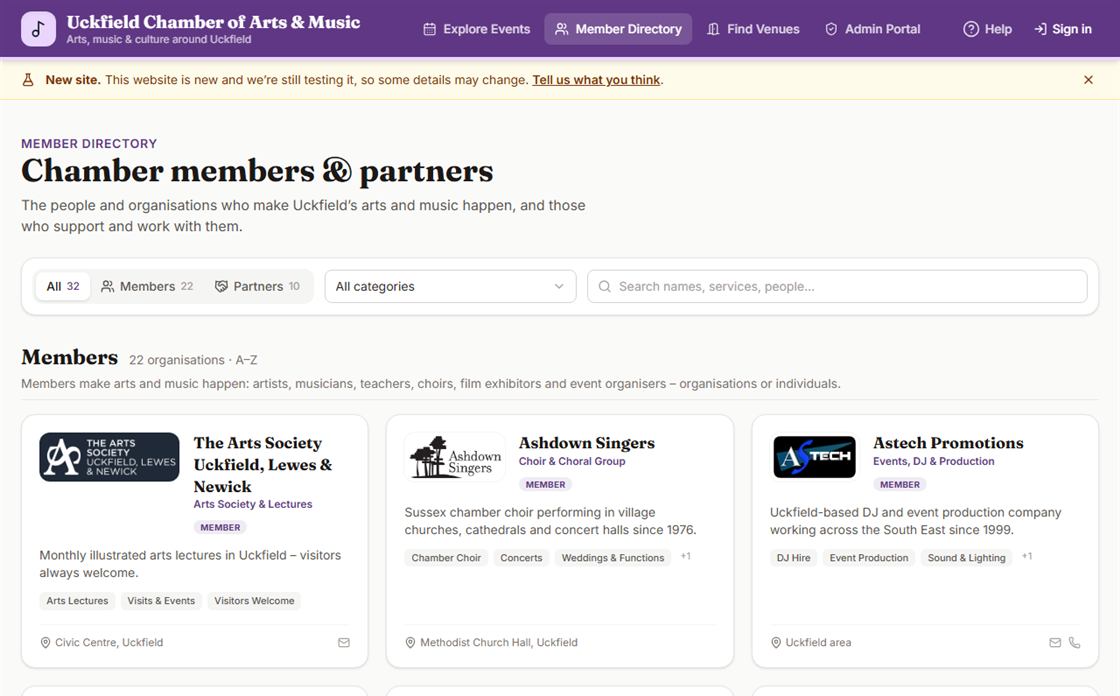Filter by Partners 10
This screenshot has height=696, width=1120.
pyautogui.click(x=257, y=287)
